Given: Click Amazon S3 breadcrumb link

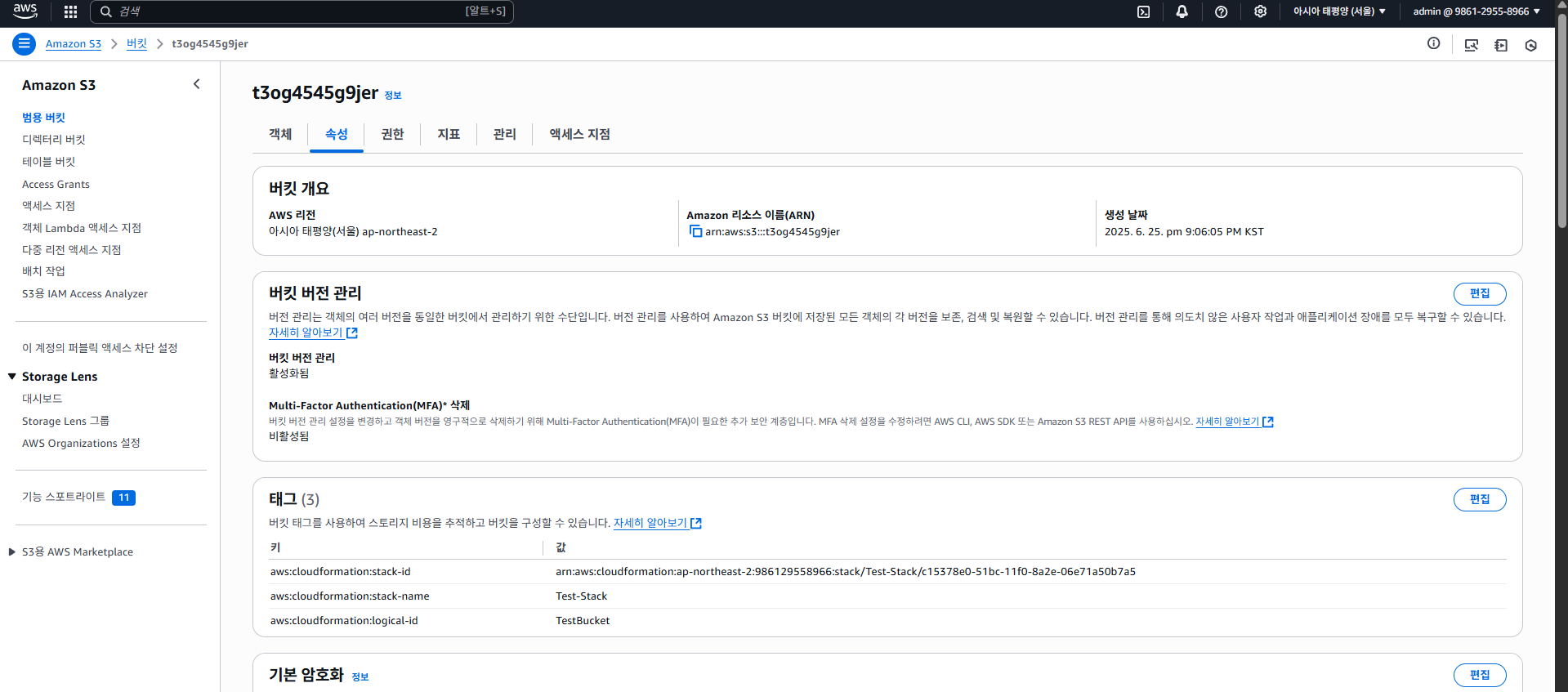Looking at the screenshot, I should 74,44.
